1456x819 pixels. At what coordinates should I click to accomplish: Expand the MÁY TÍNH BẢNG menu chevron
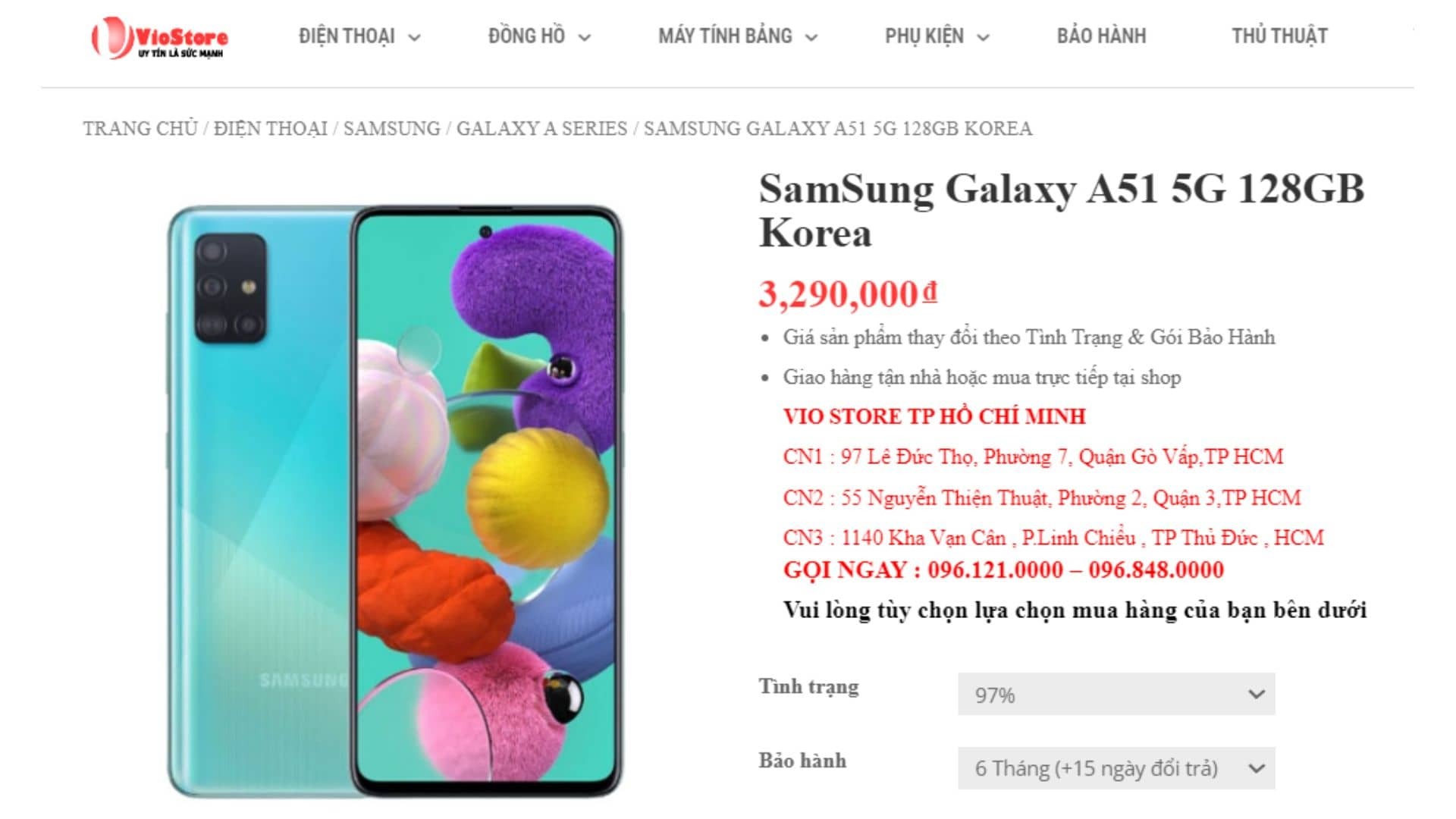811,37
